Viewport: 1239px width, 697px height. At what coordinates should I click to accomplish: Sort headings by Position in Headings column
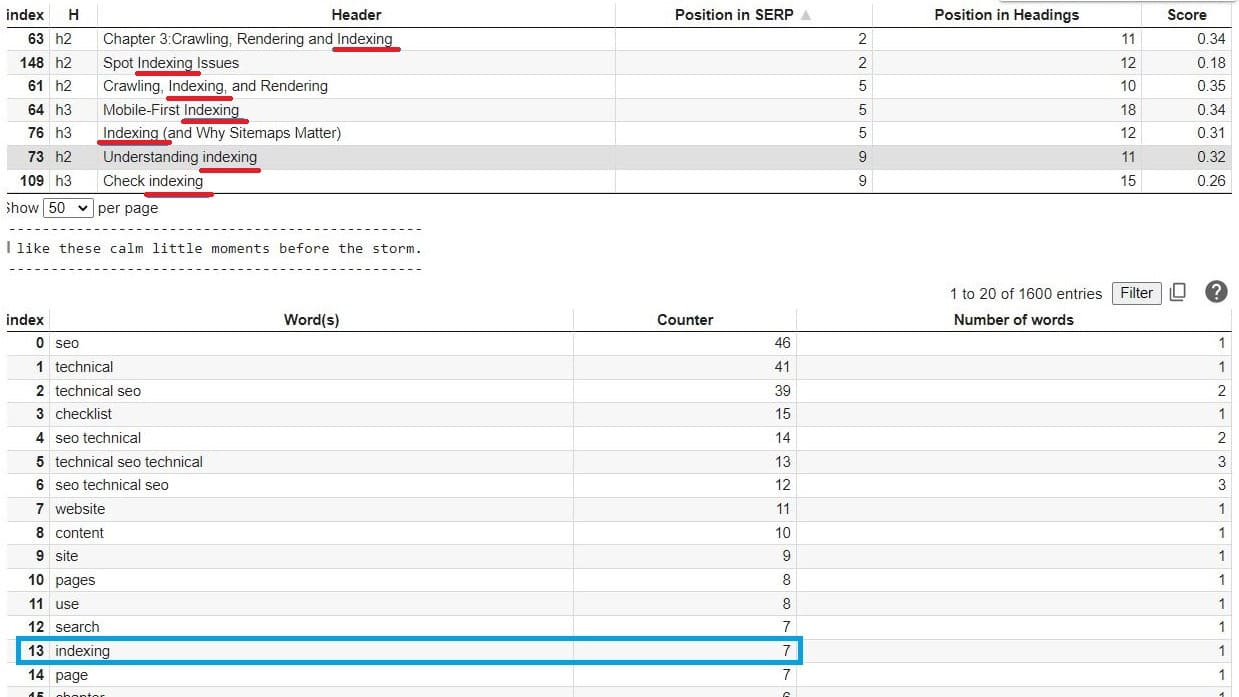point(1006,14)
